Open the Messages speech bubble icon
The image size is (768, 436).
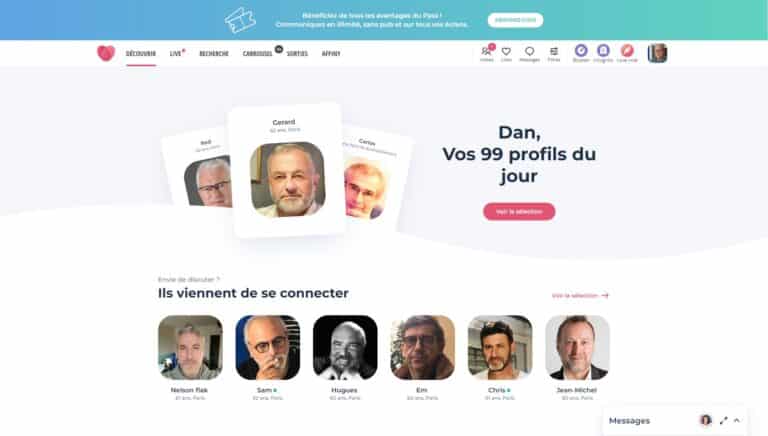(x=529, y=53)
